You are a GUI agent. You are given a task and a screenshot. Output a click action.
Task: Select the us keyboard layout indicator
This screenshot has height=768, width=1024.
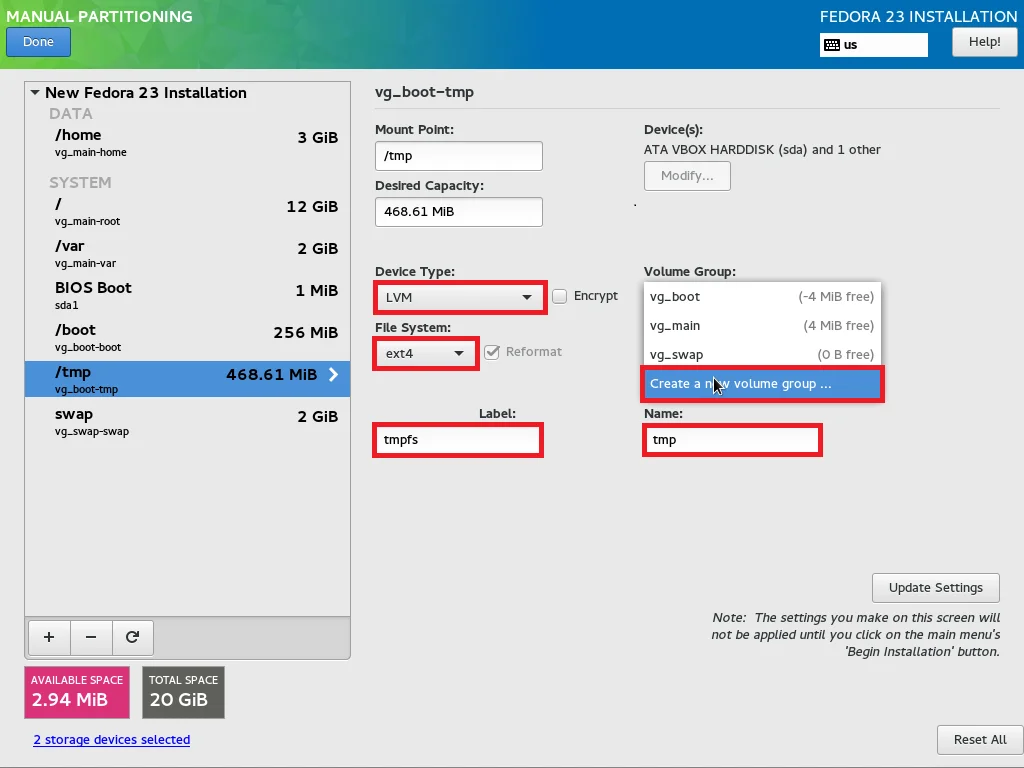click(x=874, y=45)
